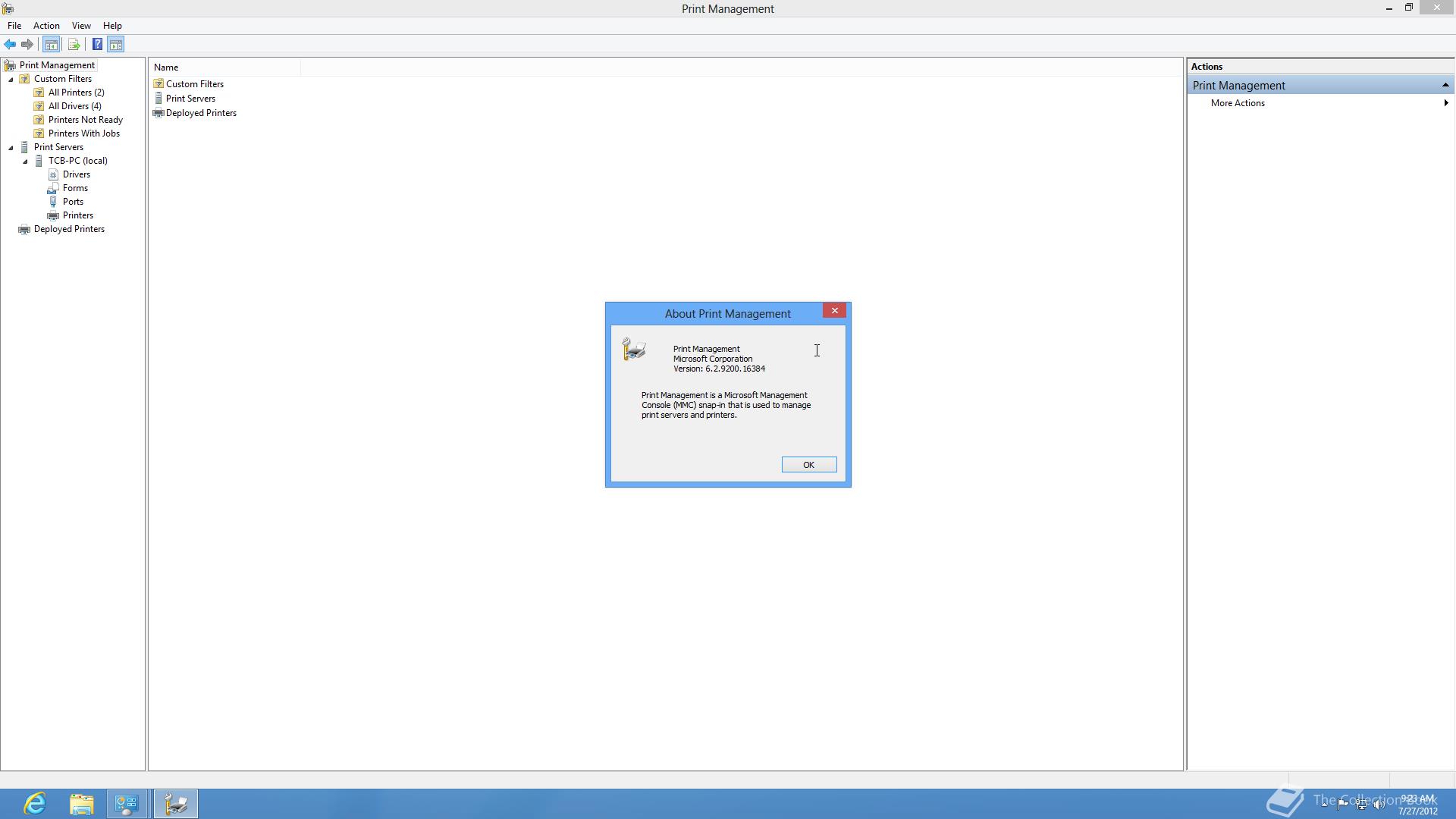The height and width of the screenshot is (819, 1456).
Task: Toggle Show/Hide Action Pane button
Action: (116, 45)
